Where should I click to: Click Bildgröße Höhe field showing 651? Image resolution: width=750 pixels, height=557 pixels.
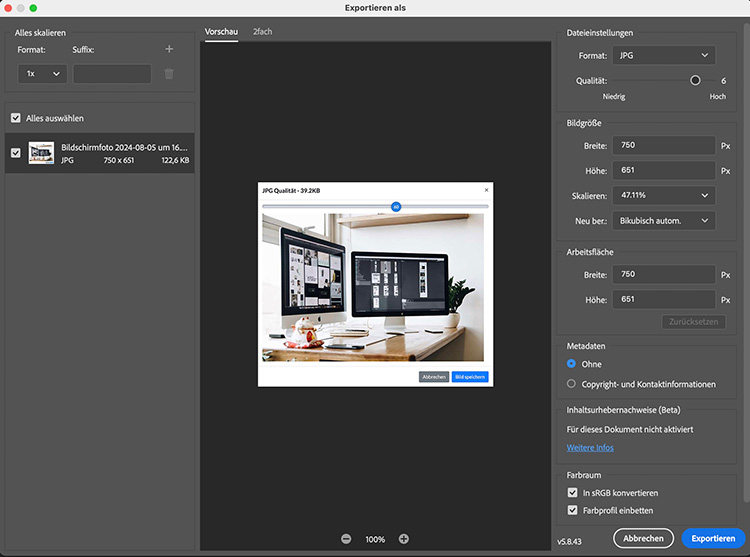coord(664,170)
